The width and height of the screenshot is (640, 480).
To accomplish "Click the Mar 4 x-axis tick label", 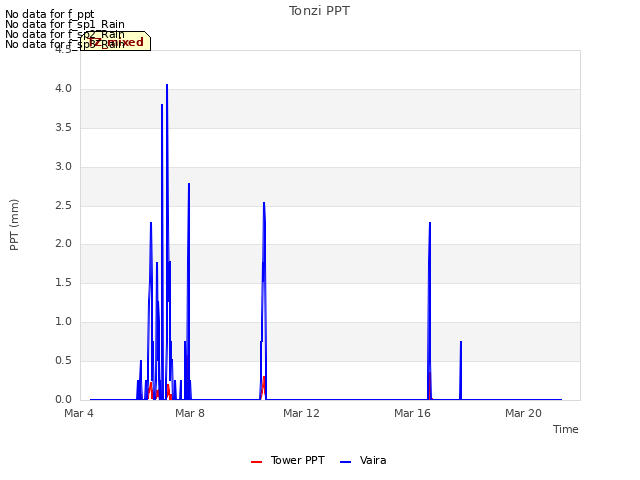I will (x=79, y=413).
